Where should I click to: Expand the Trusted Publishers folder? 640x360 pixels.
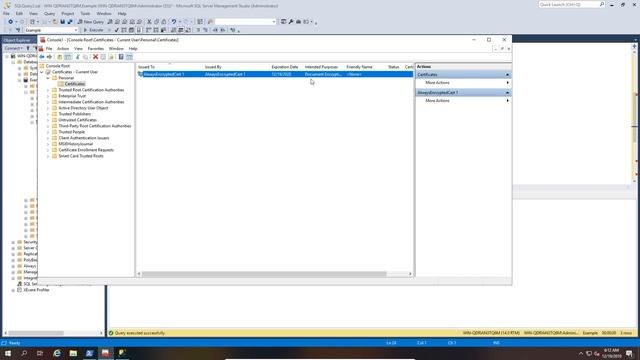click(x=48, y=114)
